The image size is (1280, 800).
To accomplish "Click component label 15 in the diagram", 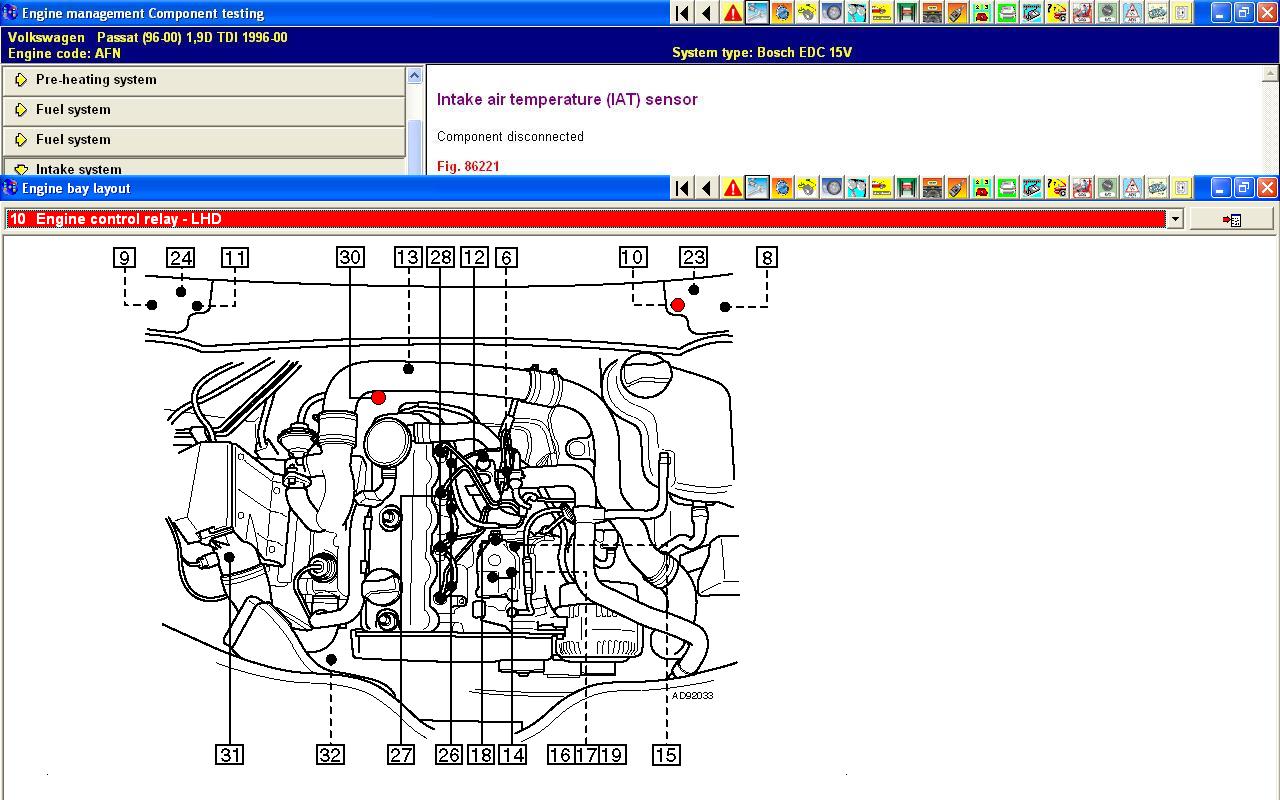I will point(666,755).
